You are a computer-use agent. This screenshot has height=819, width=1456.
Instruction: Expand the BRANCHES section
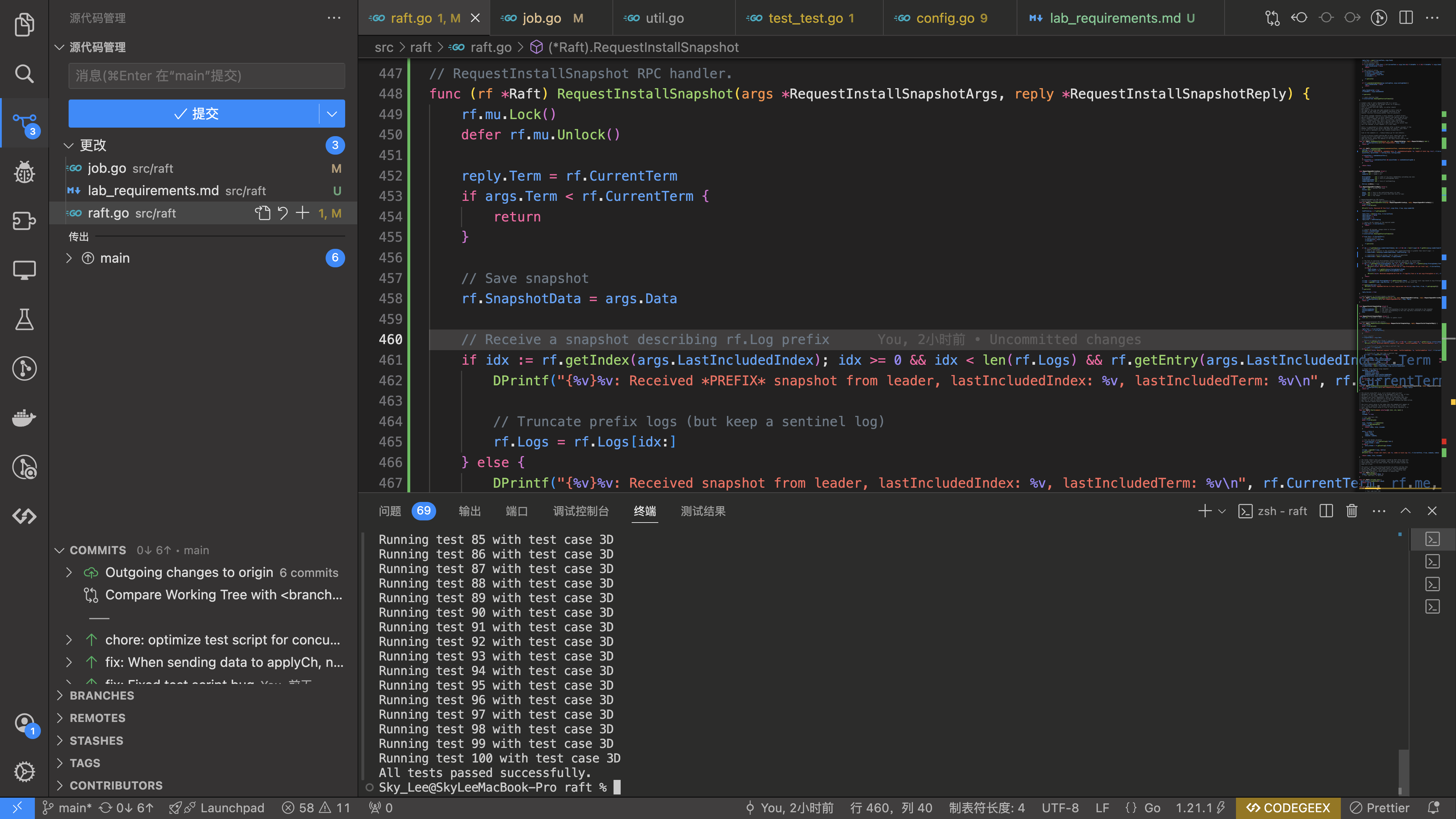tap(102, 695)
